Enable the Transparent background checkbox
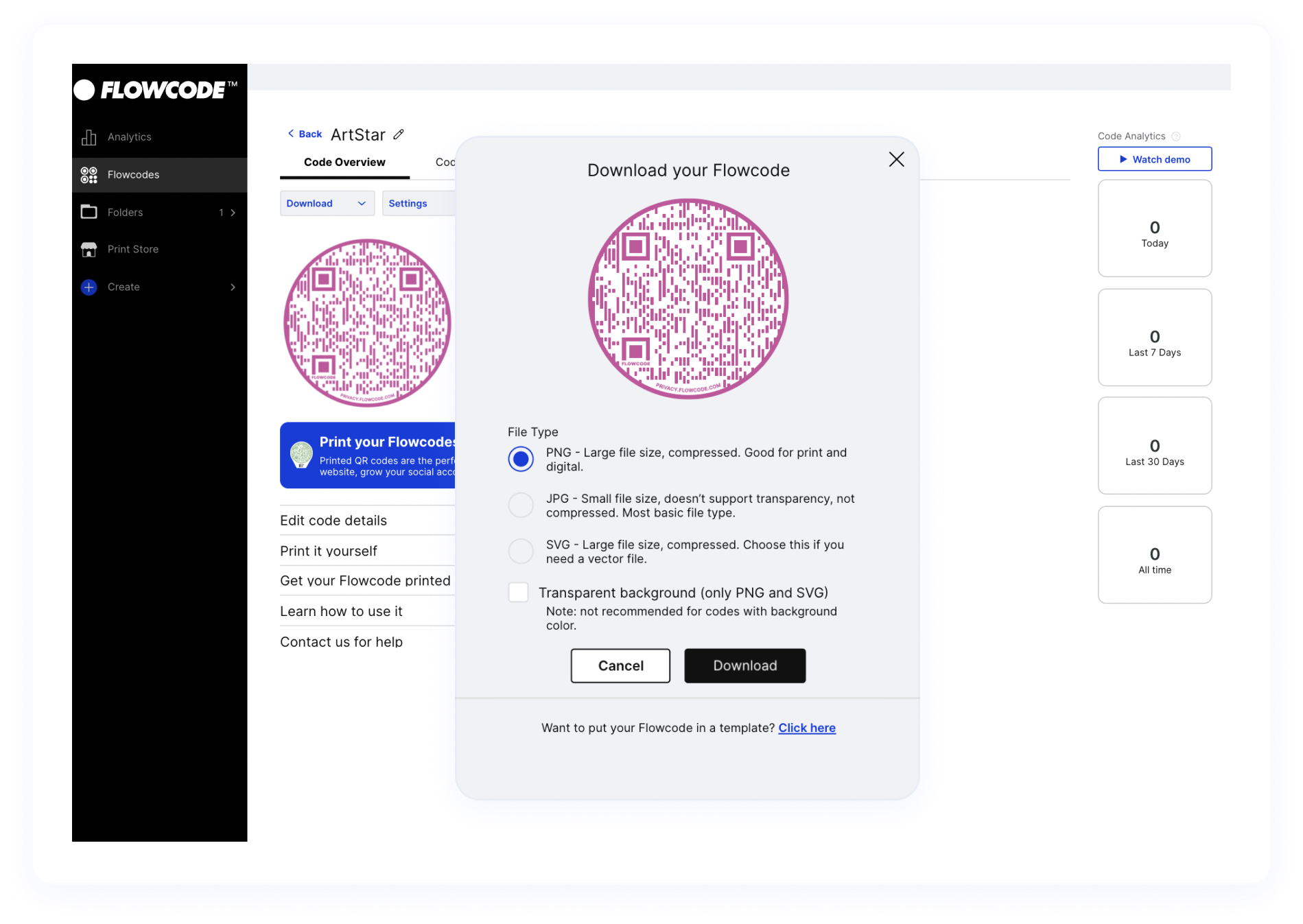The image size is (1303, 924). tap(518, 592)
